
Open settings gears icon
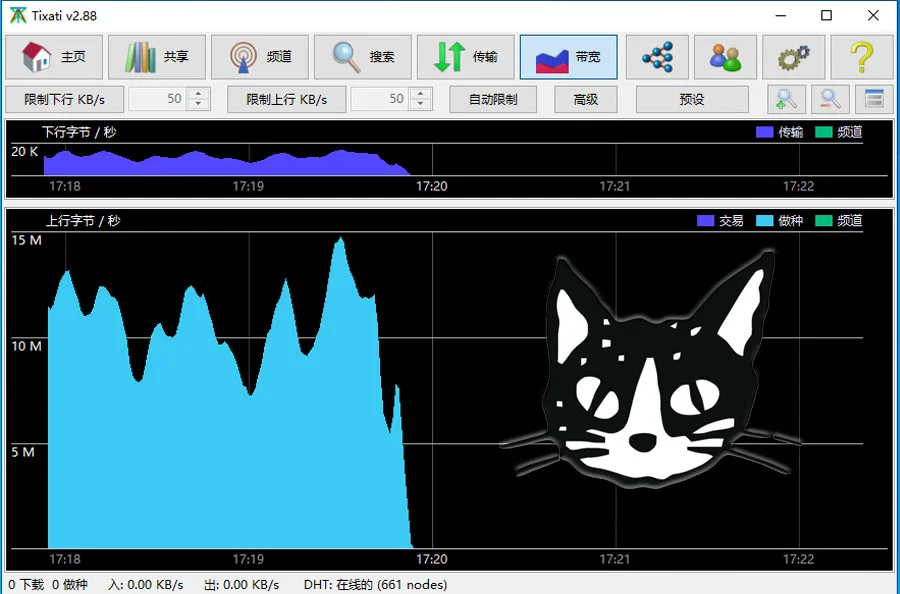click(794, 57)
